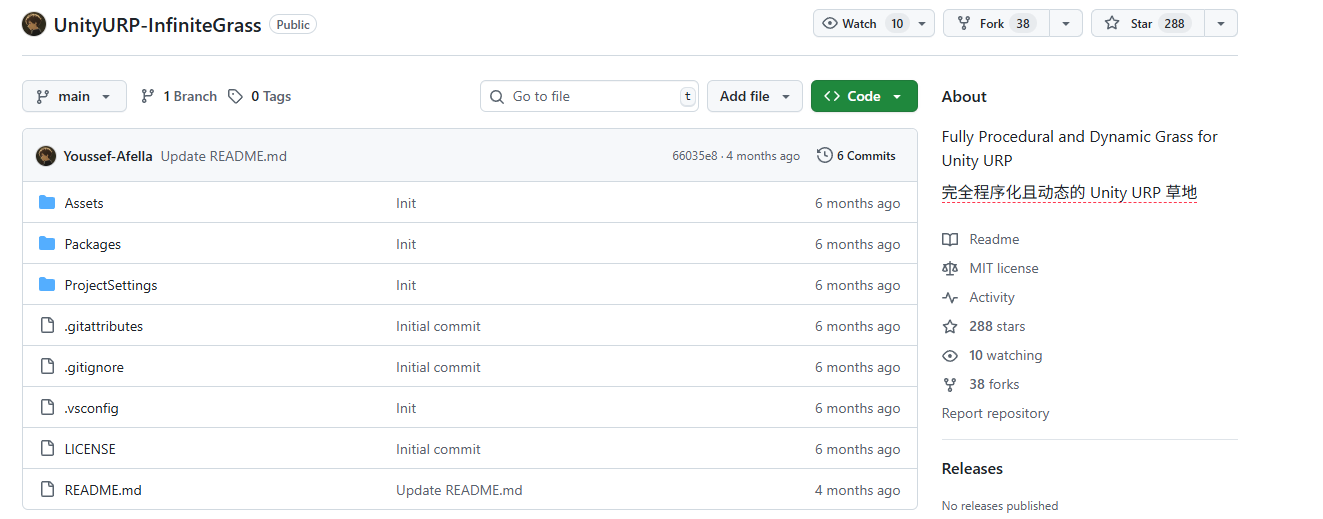
Task: Click the pulse icon beside Activity
Action: 950,297
